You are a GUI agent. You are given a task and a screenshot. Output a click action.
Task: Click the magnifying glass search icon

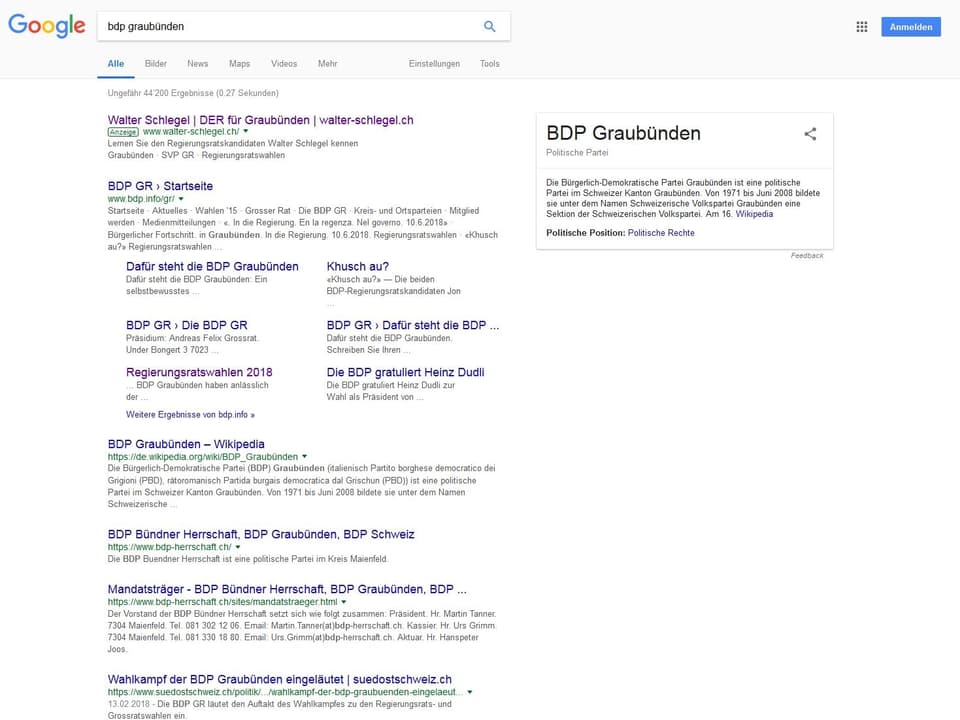[x=490, y=26]
